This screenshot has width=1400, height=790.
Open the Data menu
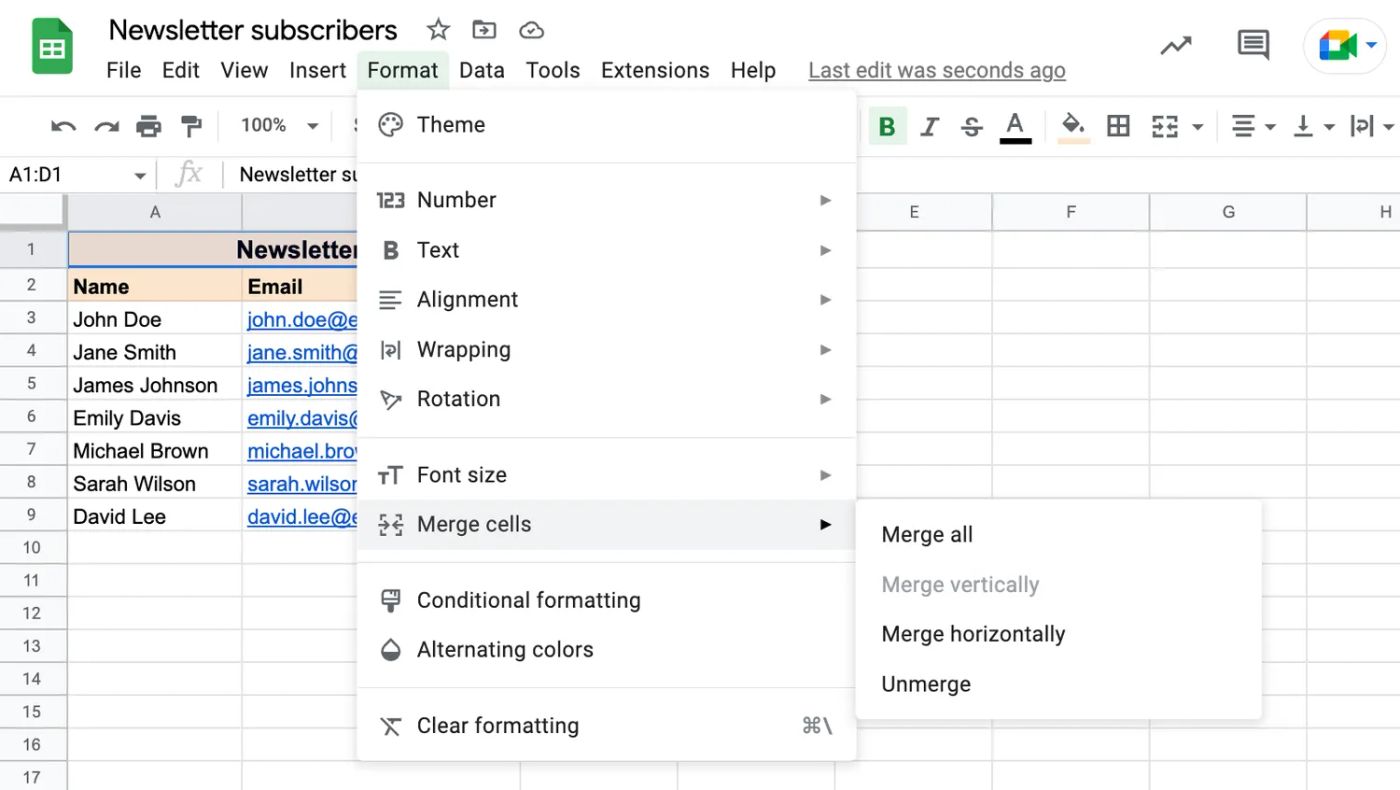coord(481,70)
